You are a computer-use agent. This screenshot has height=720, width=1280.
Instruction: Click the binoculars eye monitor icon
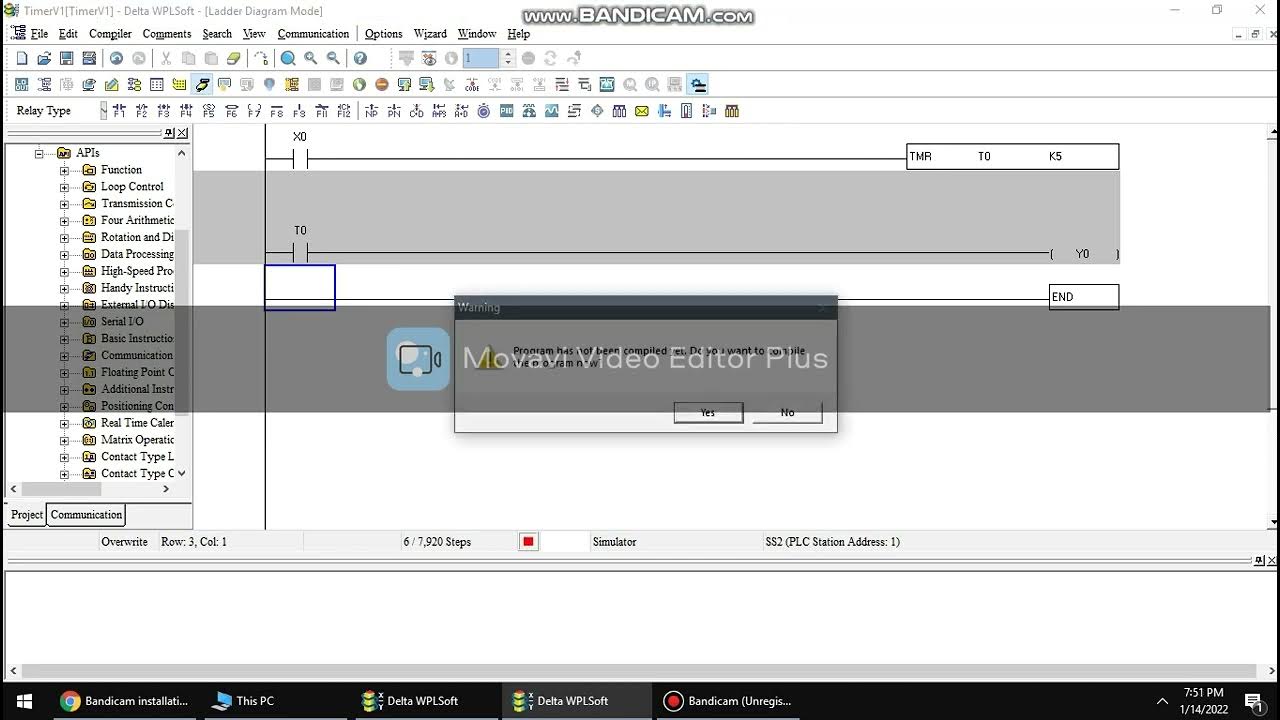coord(429,59)
